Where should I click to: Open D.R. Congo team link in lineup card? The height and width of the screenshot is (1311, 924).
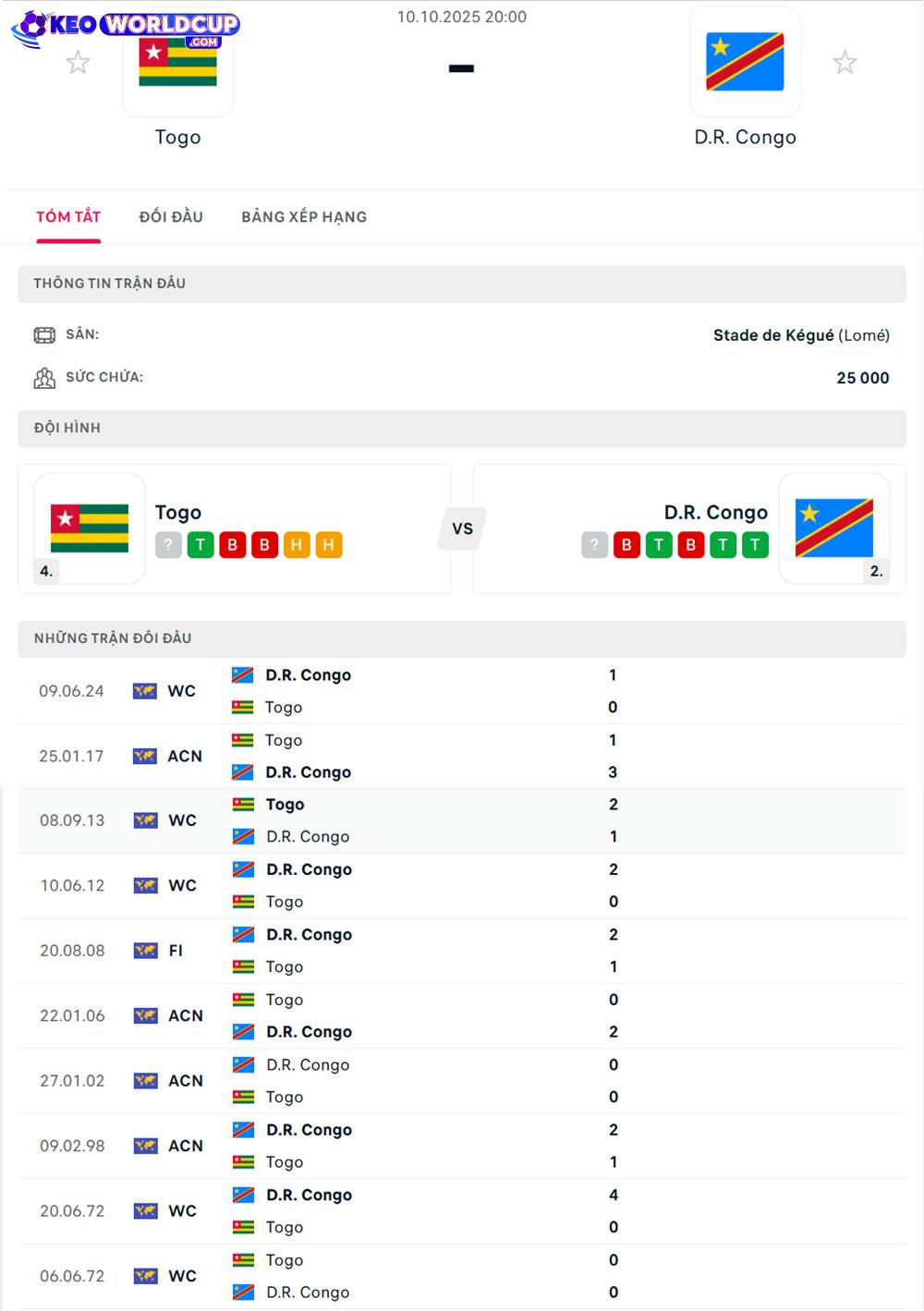point(715,513)
